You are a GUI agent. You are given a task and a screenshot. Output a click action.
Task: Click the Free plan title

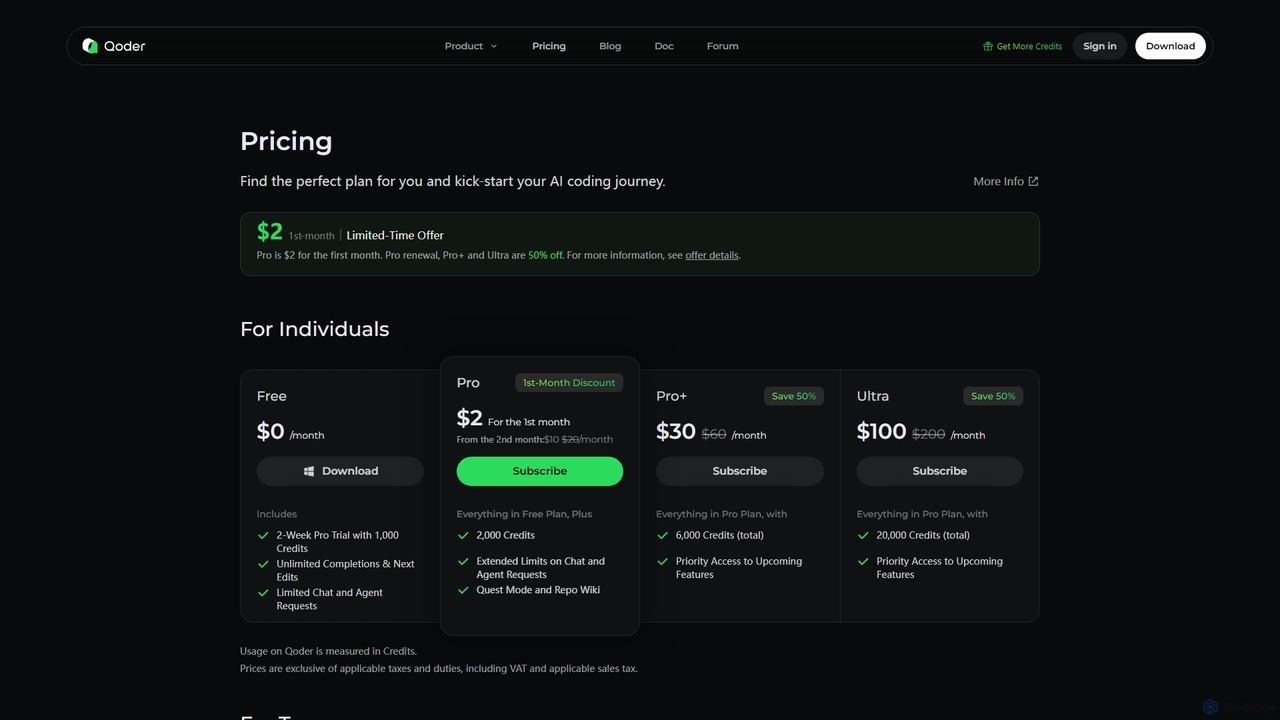click(x=272, y=396)
